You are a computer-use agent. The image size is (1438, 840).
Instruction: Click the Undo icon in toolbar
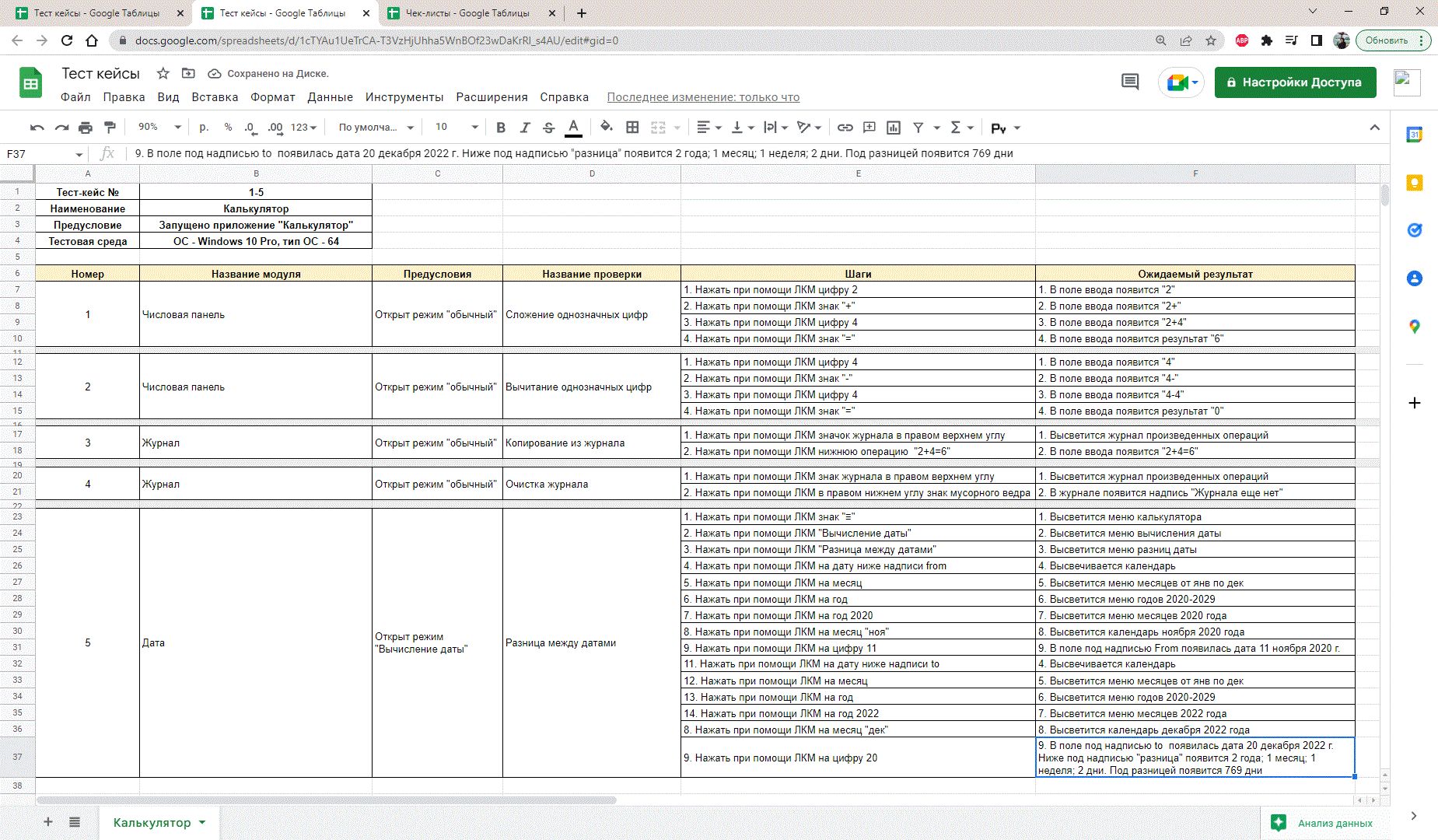pos(37,128)
